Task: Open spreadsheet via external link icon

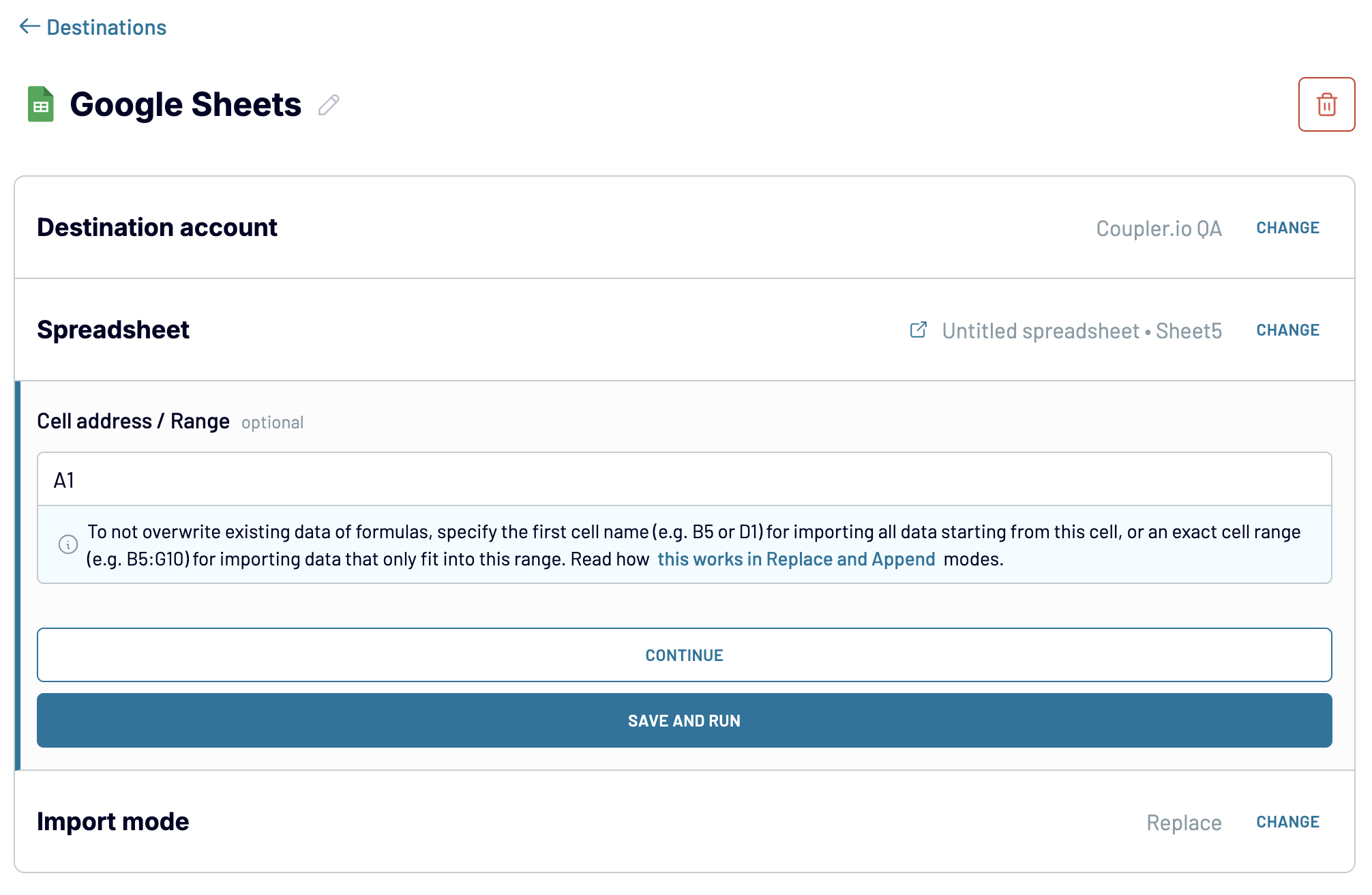Action: coord(919,330)
